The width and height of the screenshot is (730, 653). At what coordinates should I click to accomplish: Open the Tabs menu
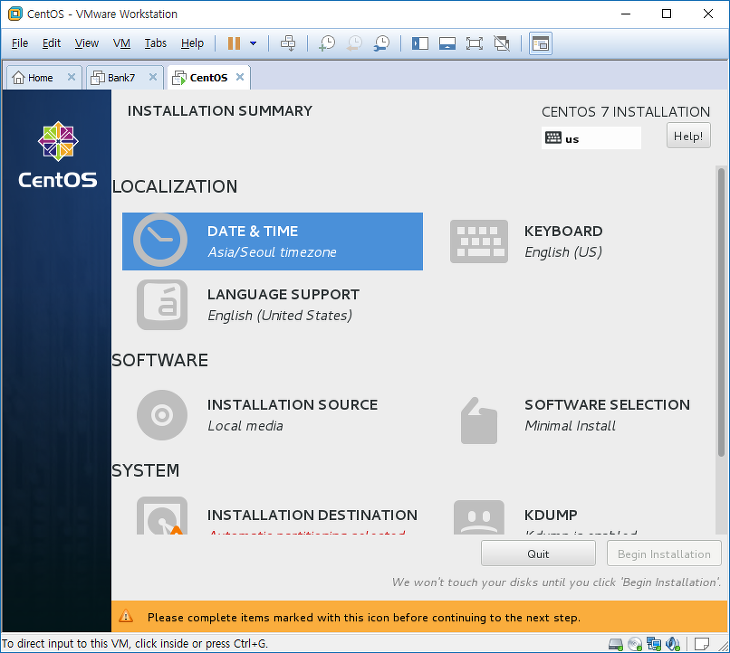[x=155, y=43]
